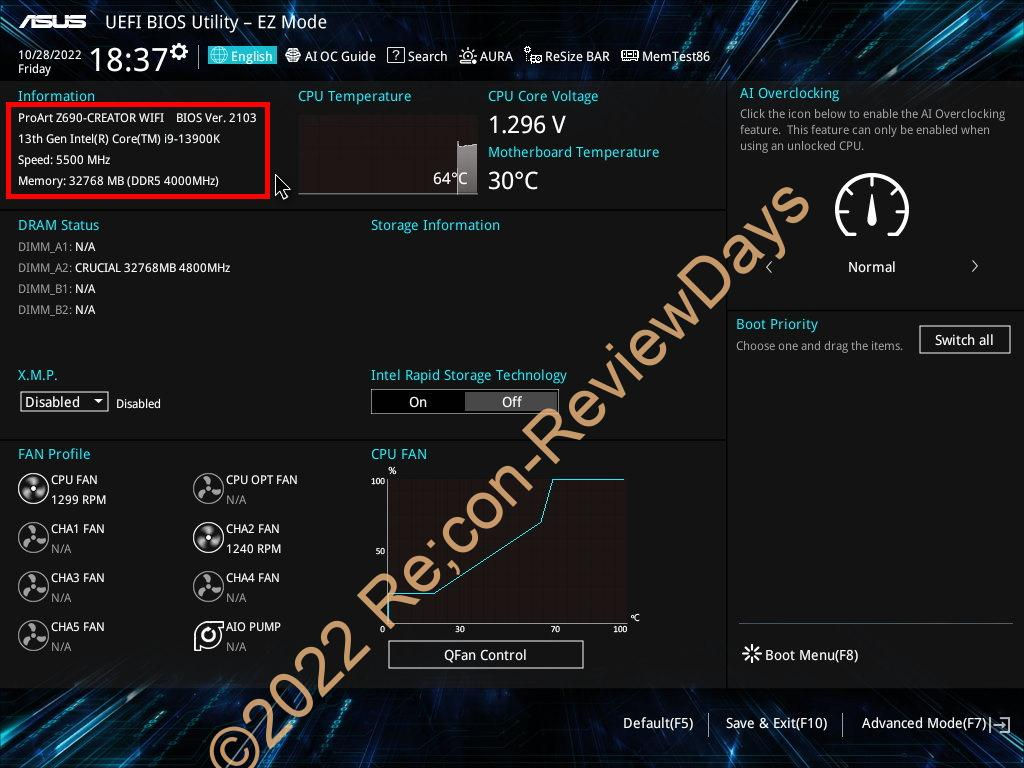Launch MemTest86 icon
The height and width of the screenshot is (768, 1024).
coord(630,56)
